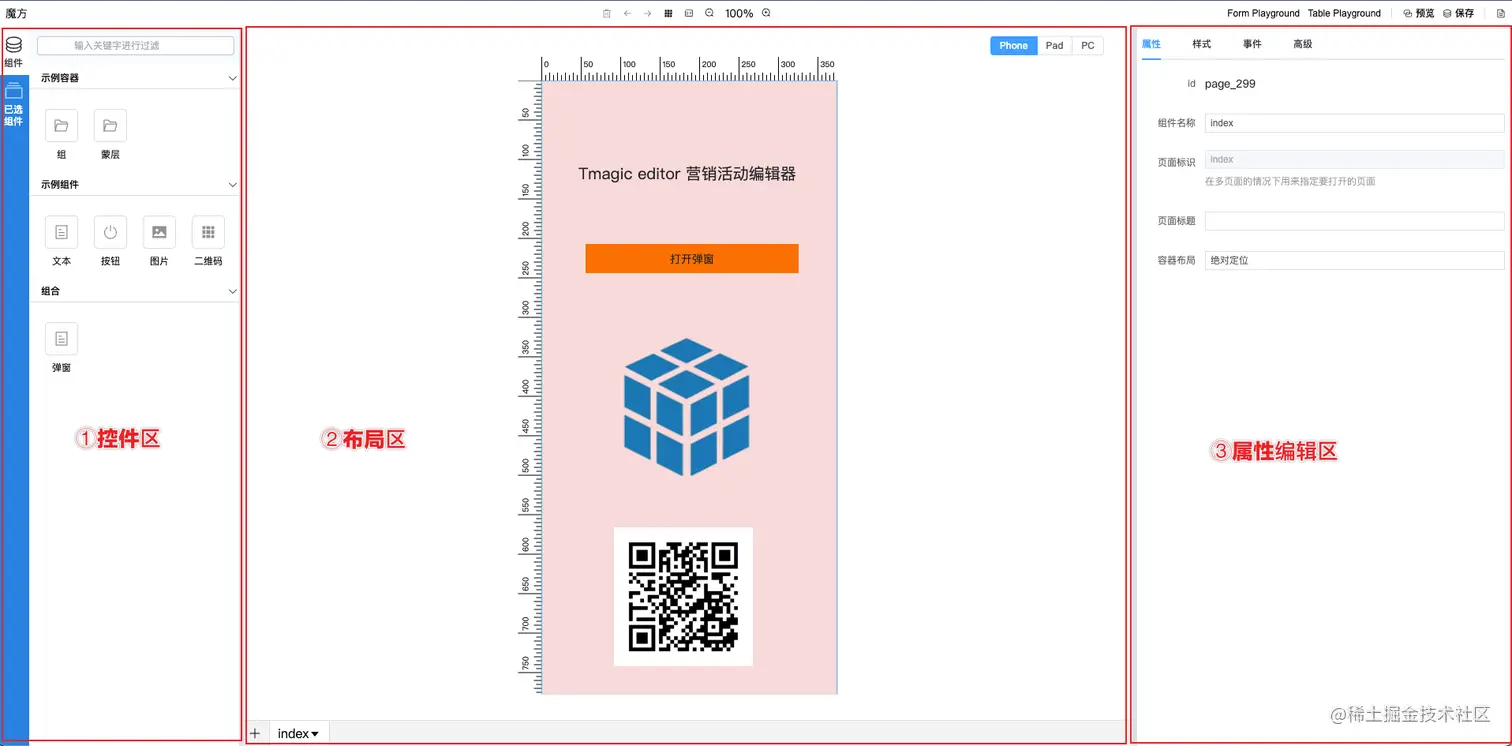Click the 保存 save button
The width and height of the screenshot is (1512, 746).
[1459, 13]
